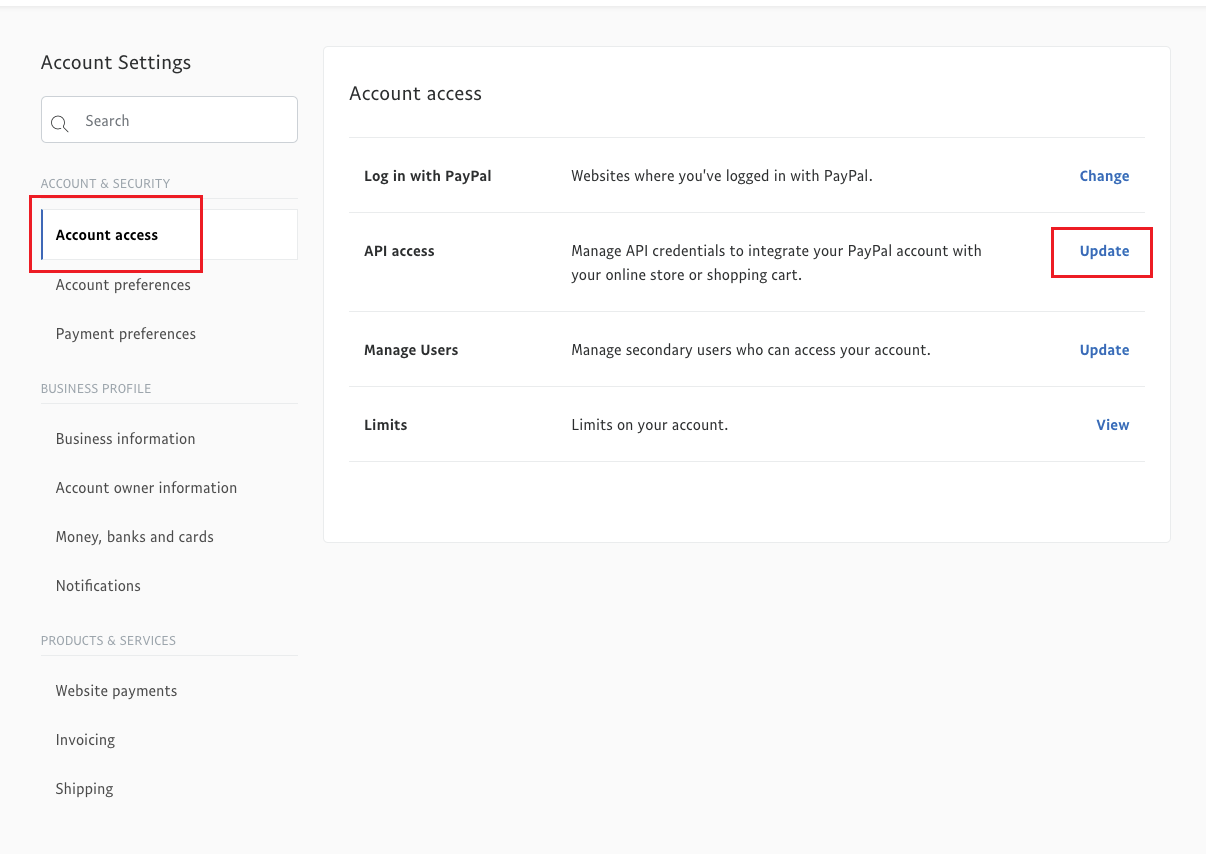1206x854 pixels.
Task: Click the 'ACCOUNT & SECURITY' section label
Action: coord(105,184)
